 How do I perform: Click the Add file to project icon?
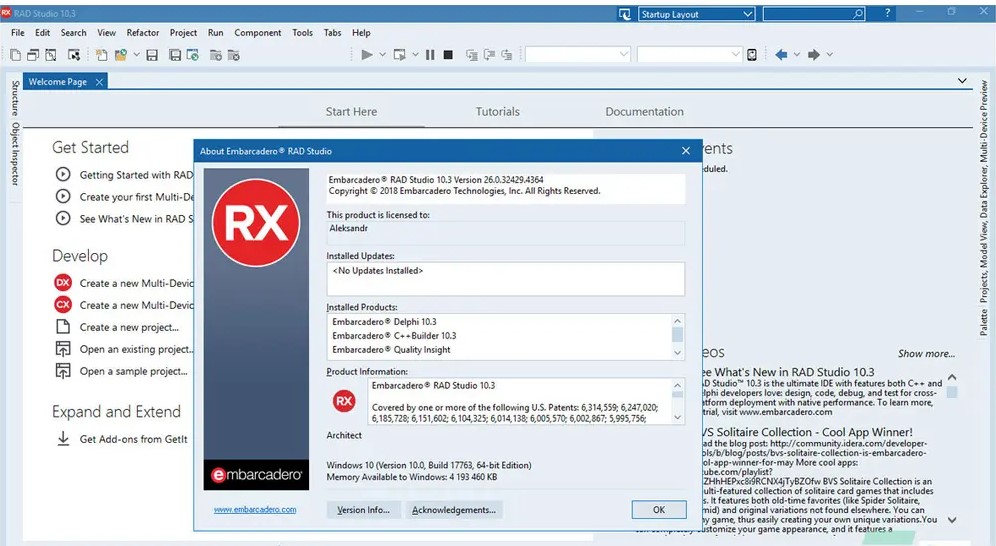click(x=216, y=55)
